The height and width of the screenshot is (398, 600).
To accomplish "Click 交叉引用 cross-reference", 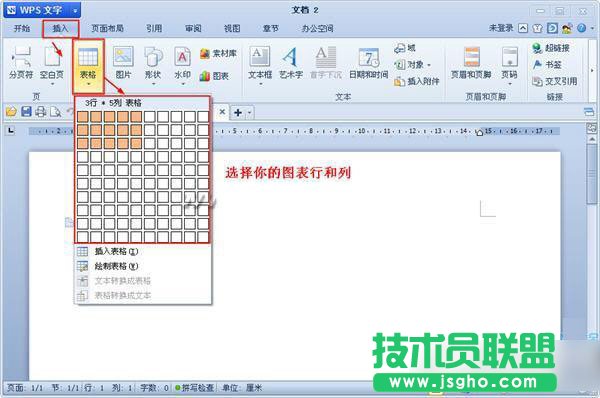I will 555,81.
